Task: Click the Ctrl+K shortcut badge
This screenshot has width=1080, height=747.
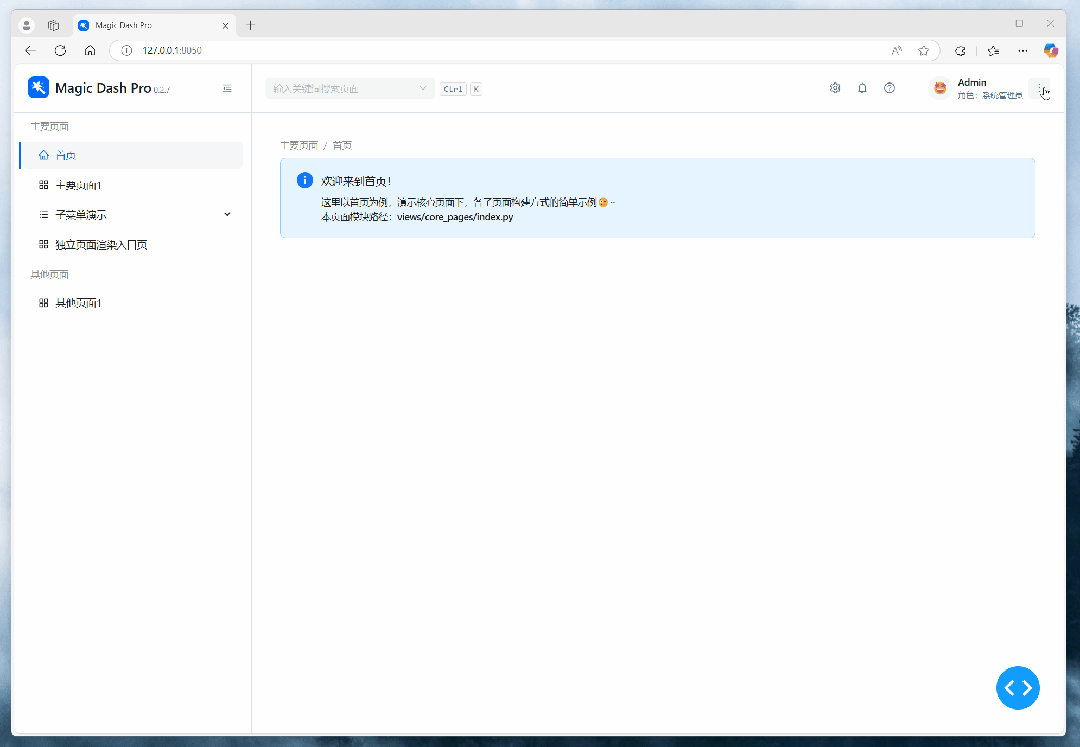Action: pyautogui.click(x=452, y=88)
